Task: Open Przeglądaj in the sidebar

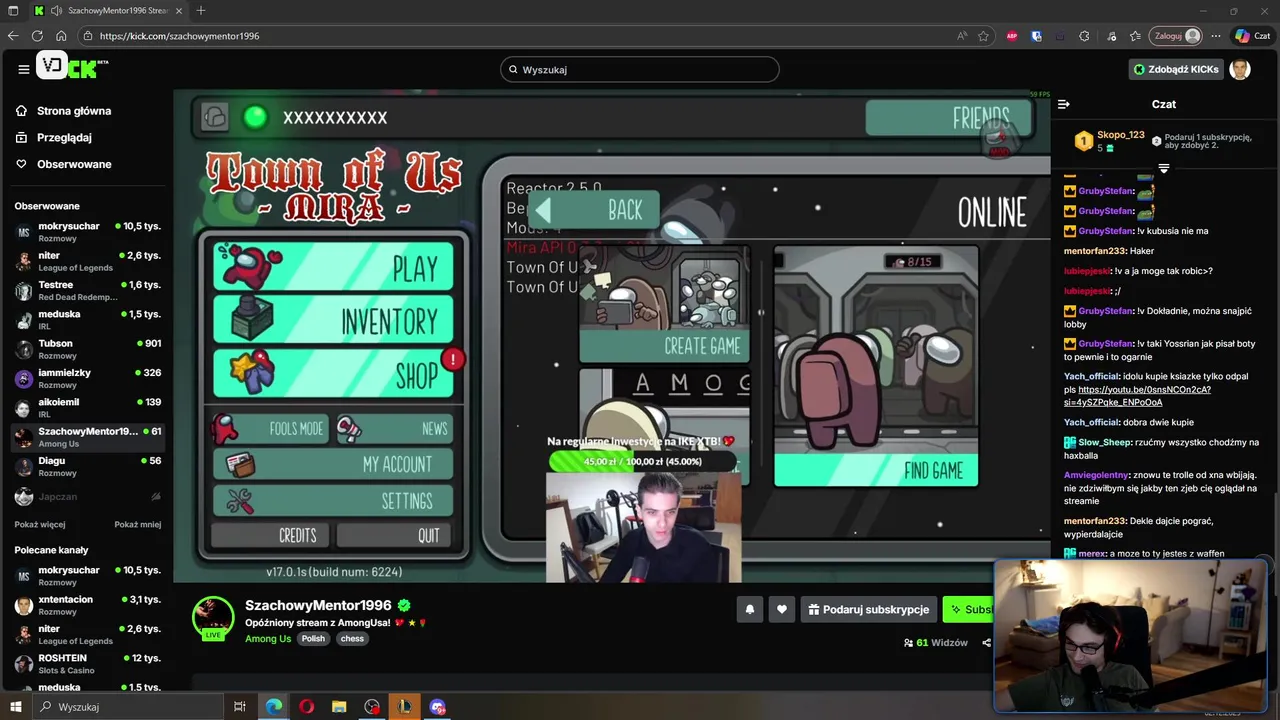Action: point(64,137)
